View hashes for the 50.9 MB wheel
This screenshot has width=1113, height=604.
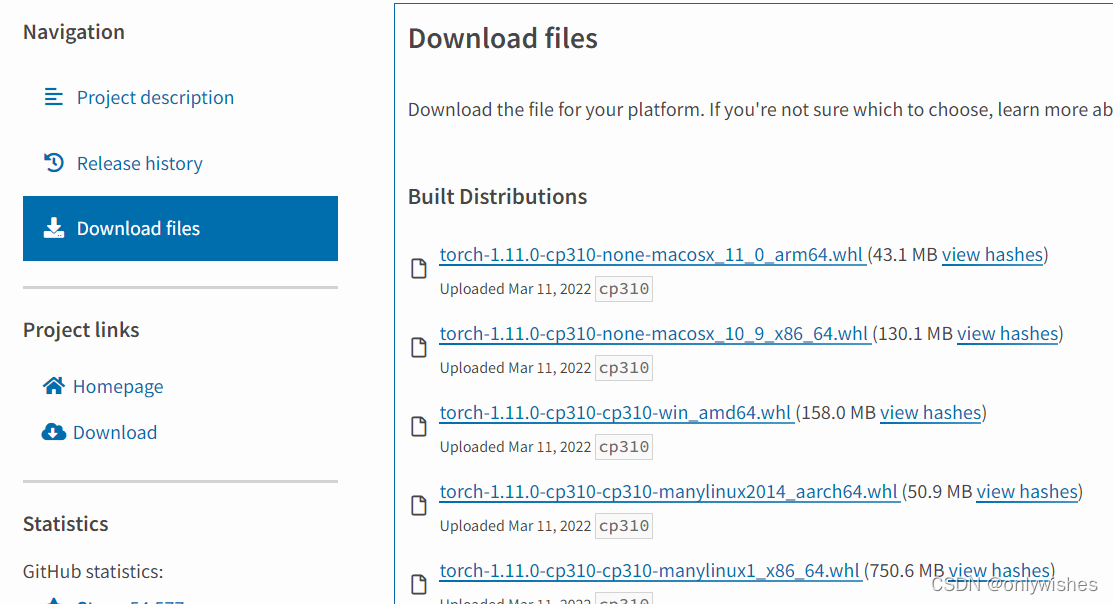[x=1027, y=491]
